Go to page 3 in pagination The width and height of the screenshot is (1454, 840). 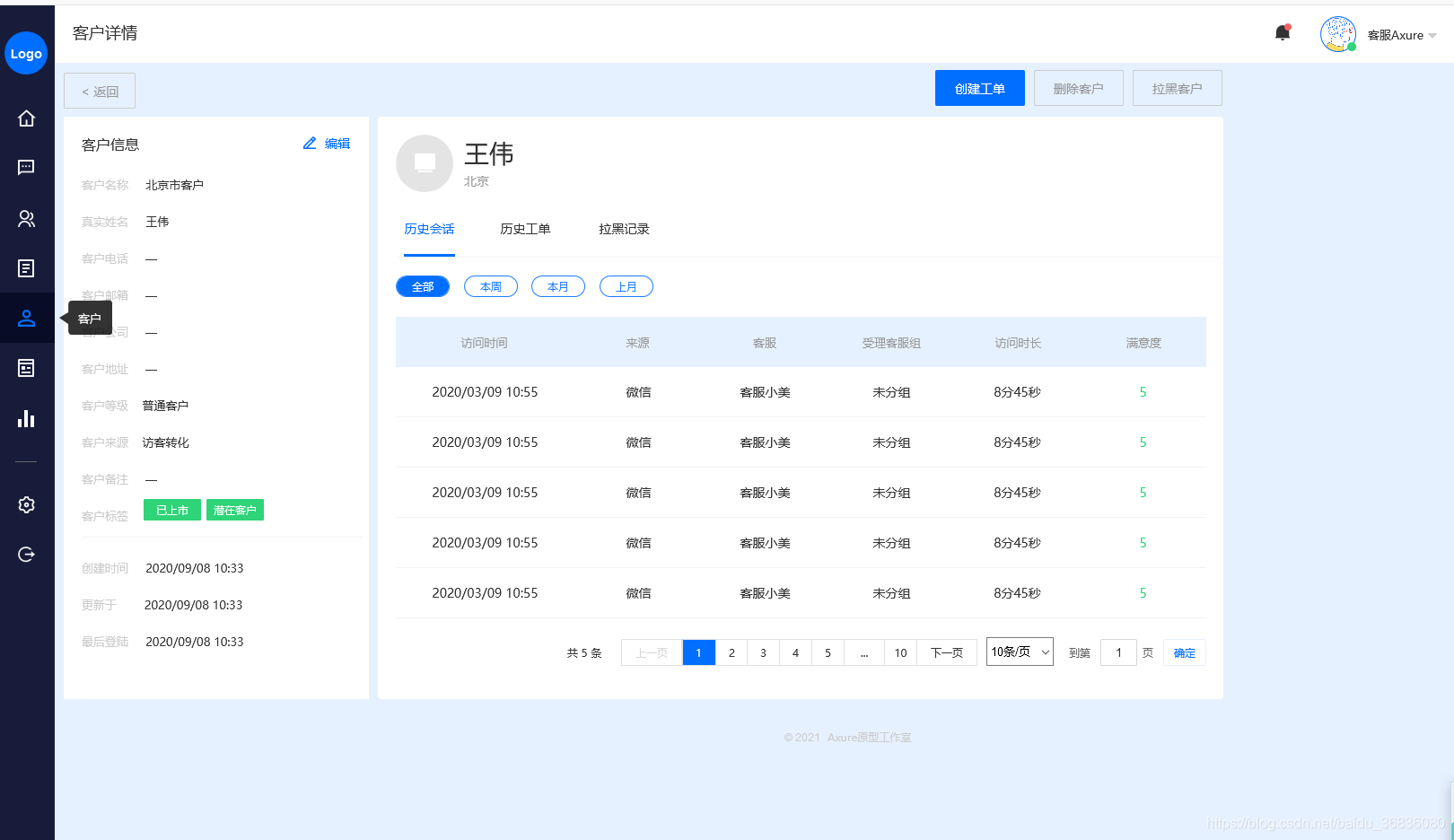click(764, 652)
